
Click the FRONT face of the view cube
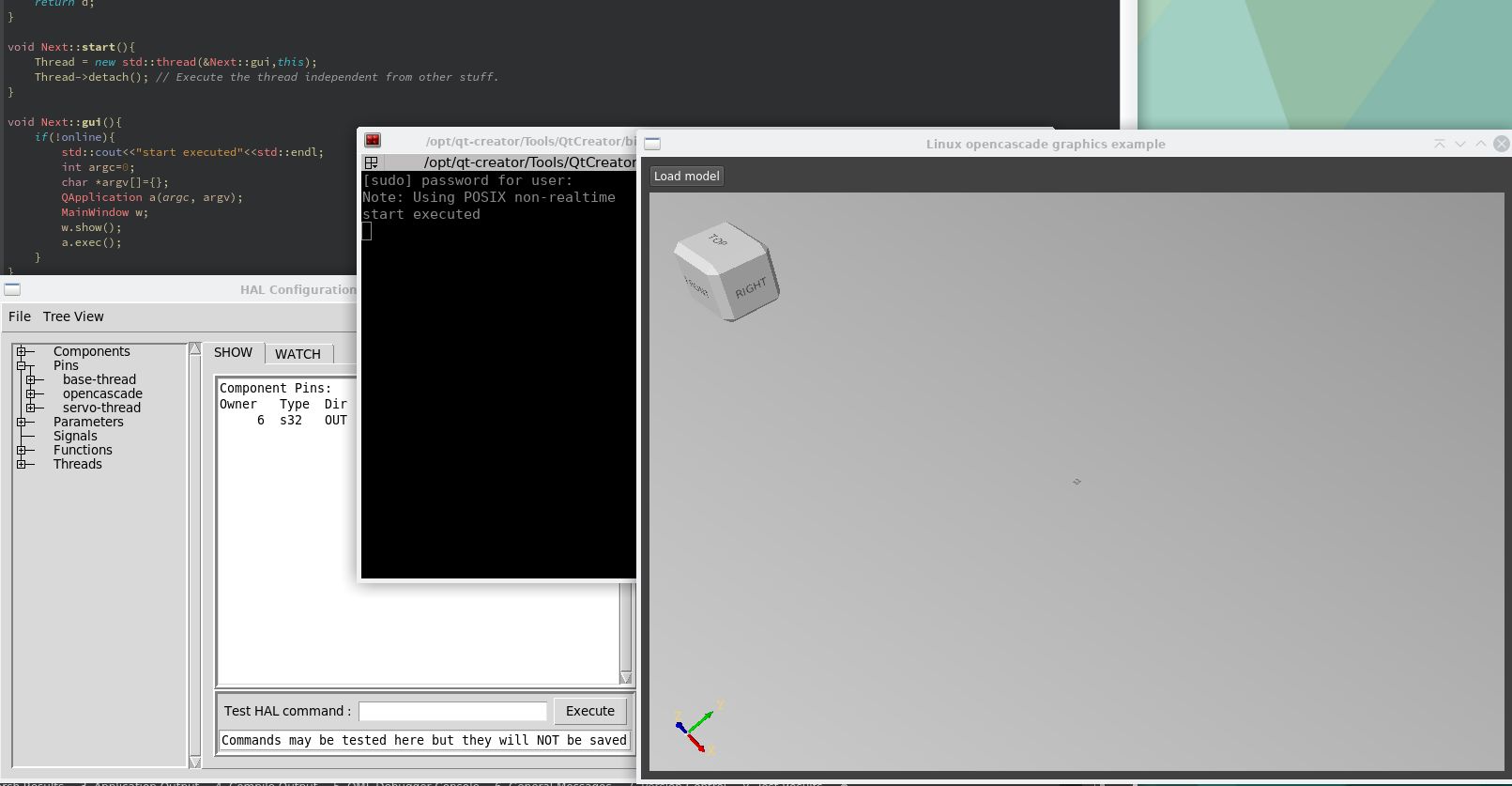point(696,286)
